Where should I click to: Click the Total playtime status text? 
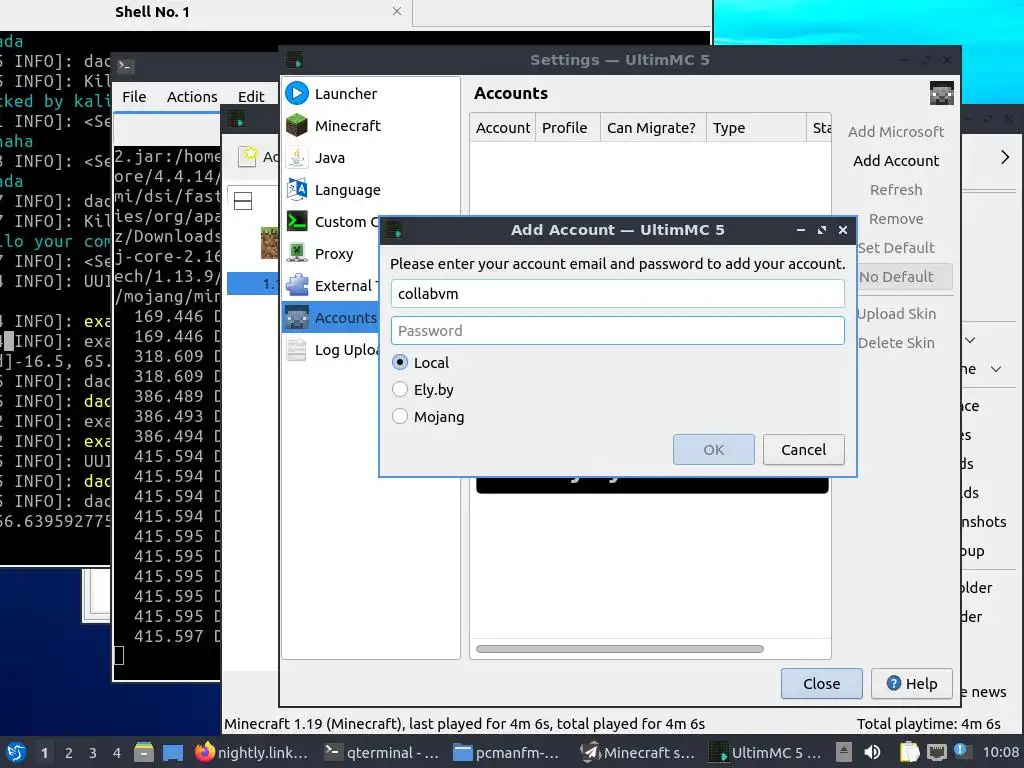(x=929, y=724)
